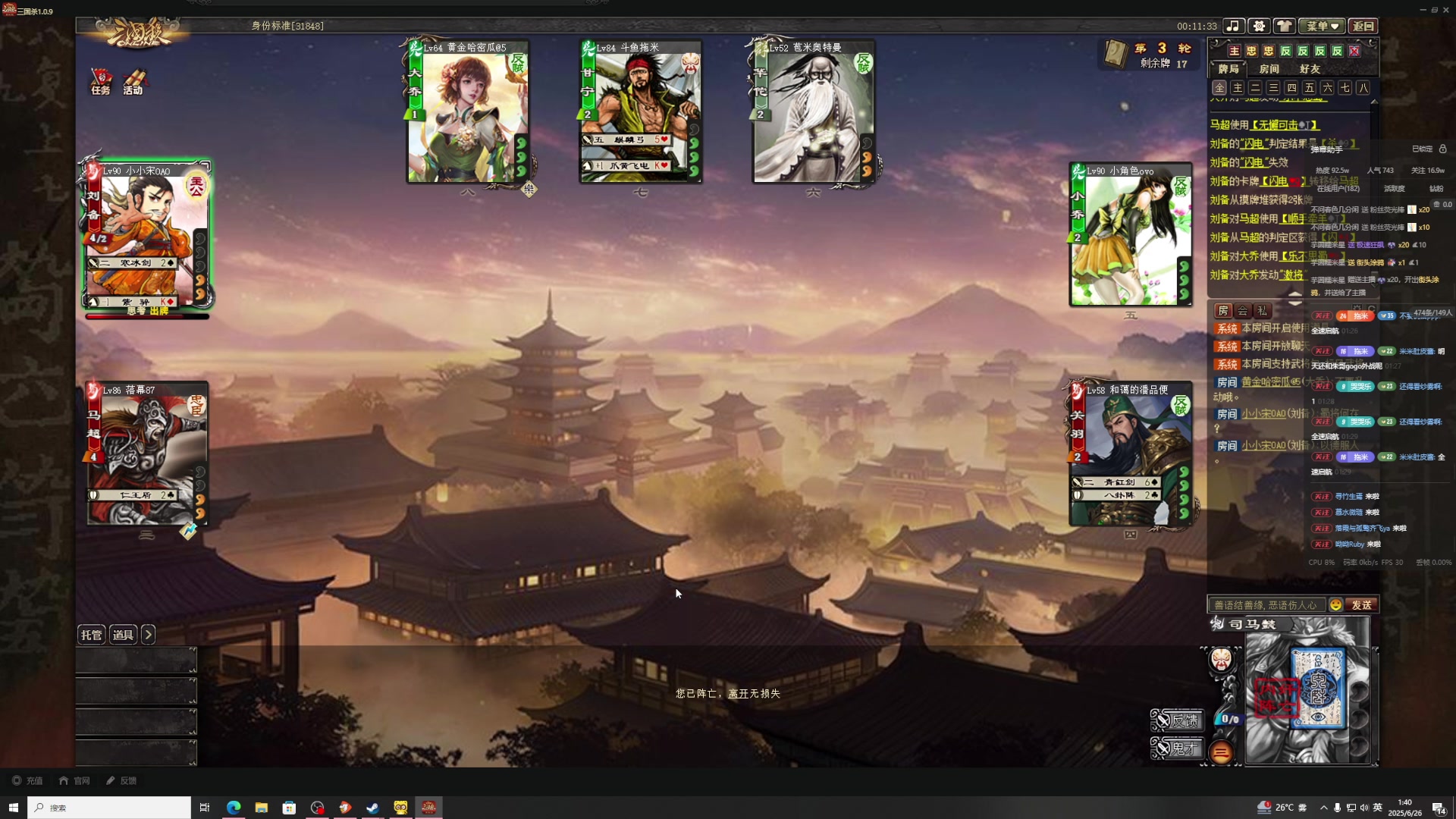Screen dimensions: 1456x819
Task: Click the Windows taskbar search box
Action: (109, 808)
